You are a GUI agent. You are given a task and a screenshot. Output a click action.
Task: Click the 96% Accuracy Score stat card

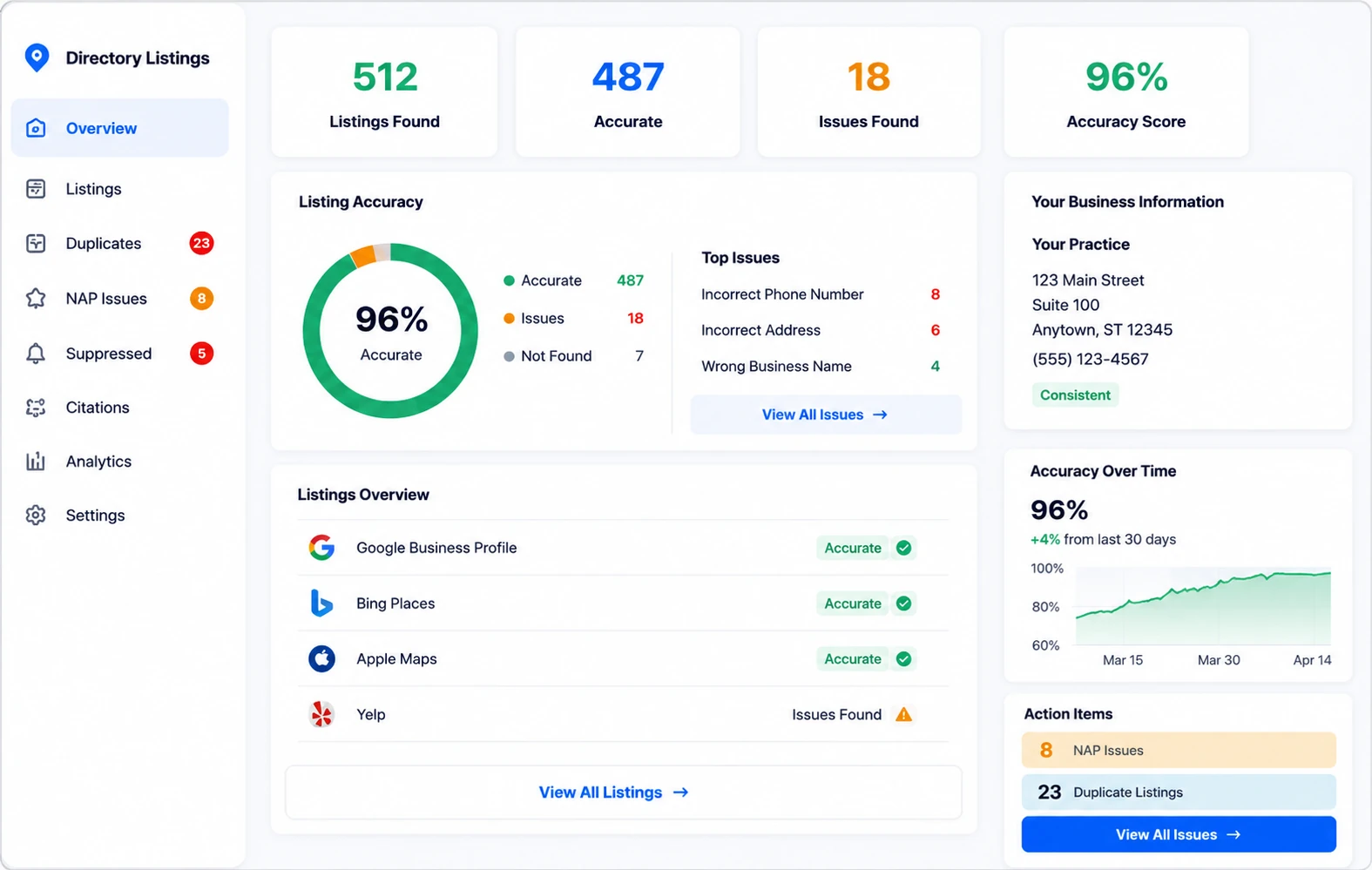pyautogui.click(x=1126, y=92)
